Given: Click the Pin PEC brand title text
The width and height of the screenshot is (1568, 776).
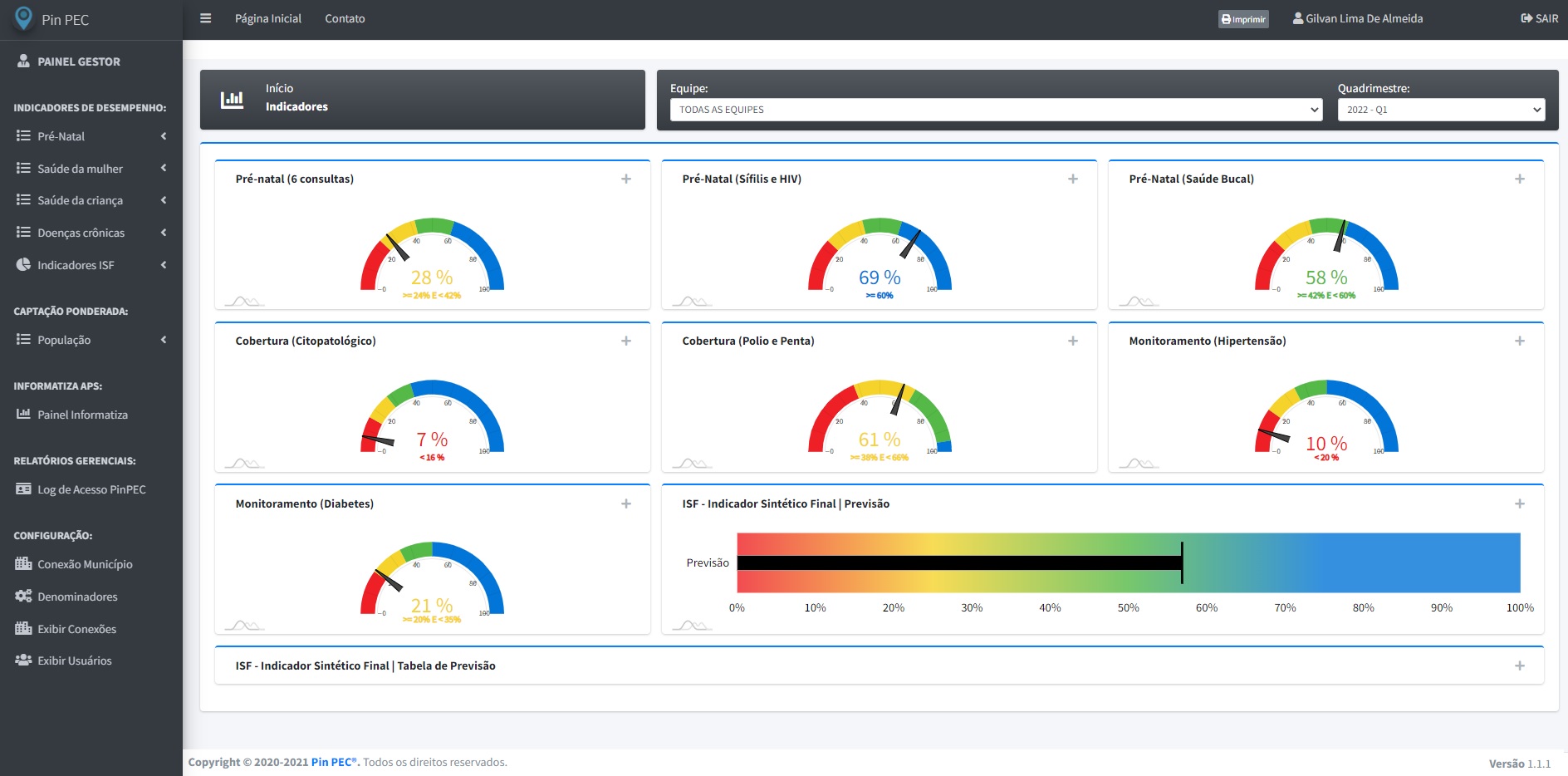Looking at the screenshot, I should tap(65, 20).
